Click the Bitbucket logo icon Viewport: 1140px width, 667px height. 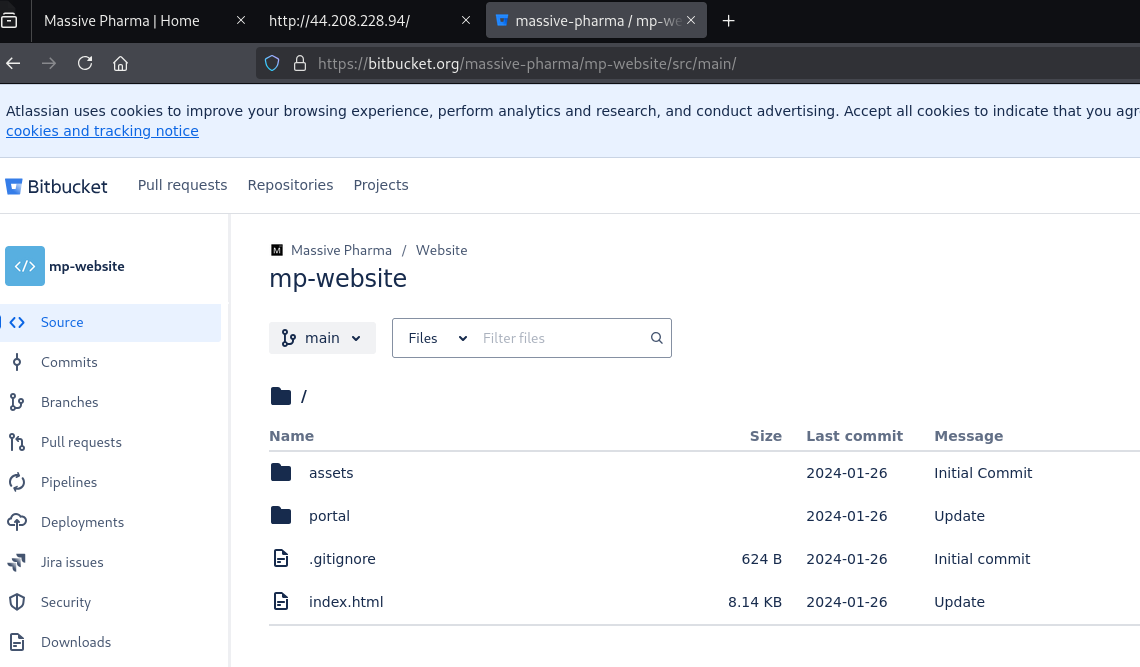[x=14, y=187]
